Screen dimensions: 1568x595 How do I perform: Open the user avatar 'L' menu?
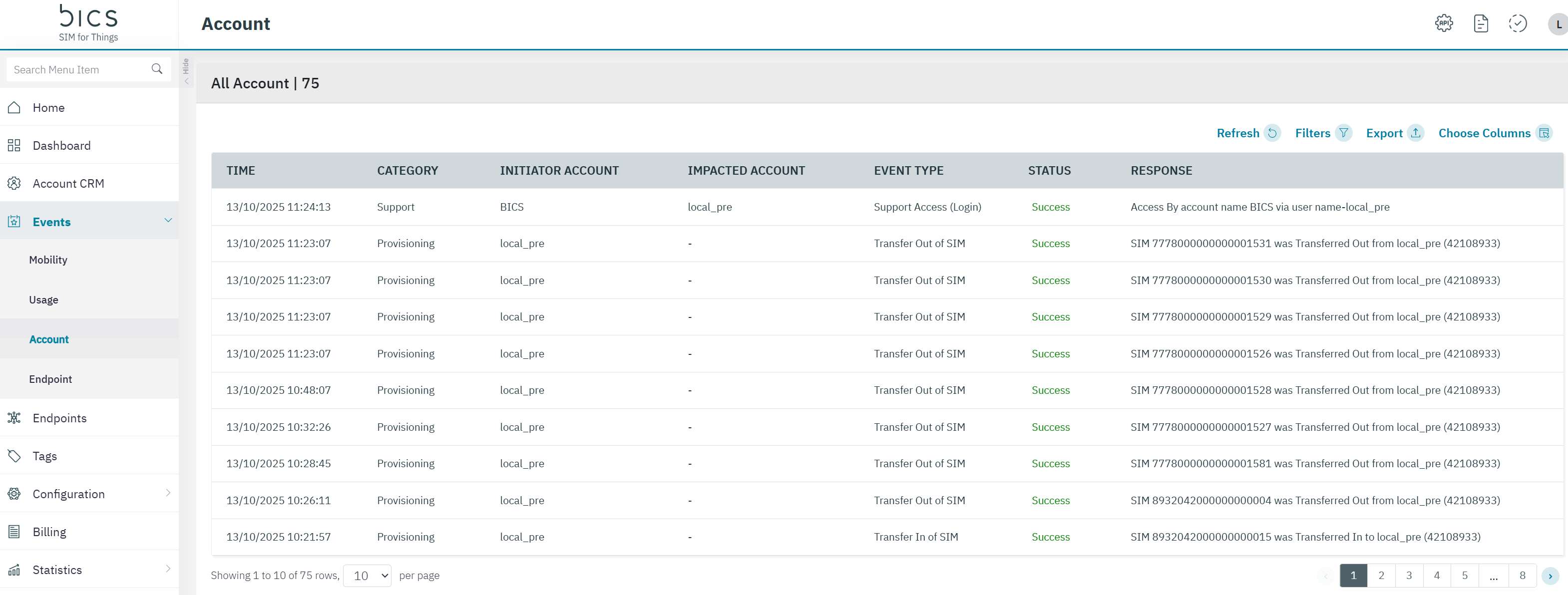1557,24
